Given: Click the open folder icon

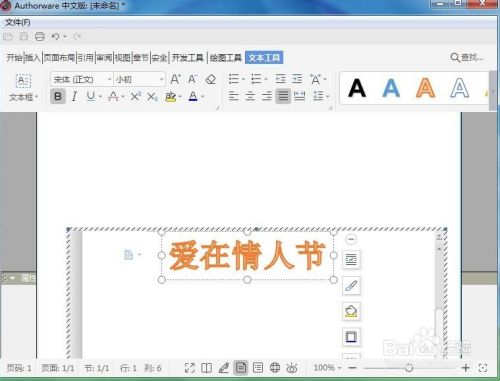Looking at the screenshot, I should 8,36.
